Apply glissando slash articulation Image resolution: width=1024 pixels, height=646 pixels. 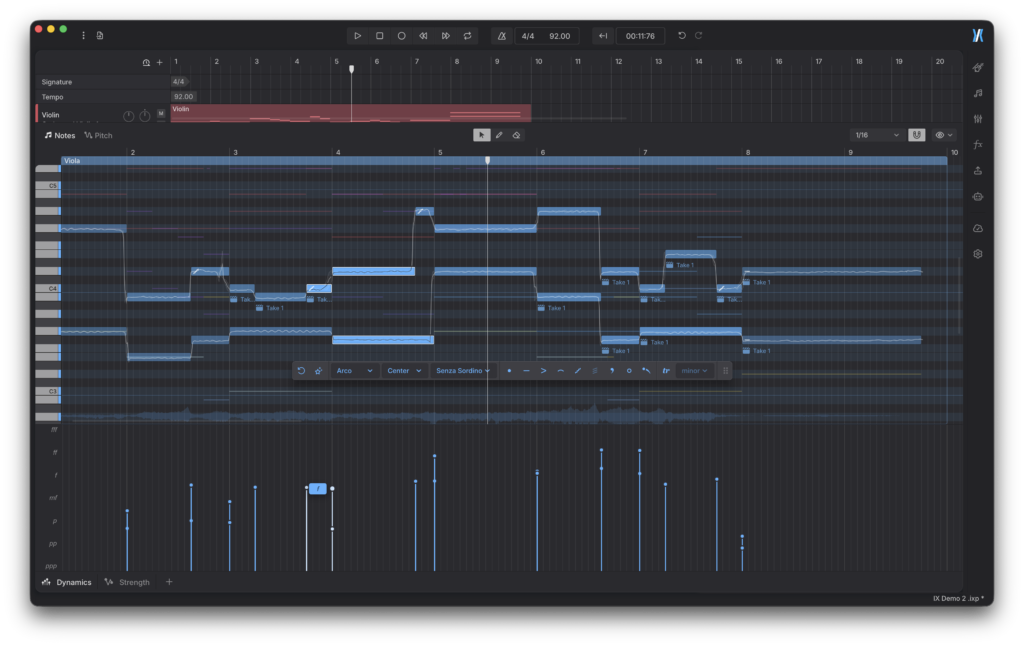577,370
